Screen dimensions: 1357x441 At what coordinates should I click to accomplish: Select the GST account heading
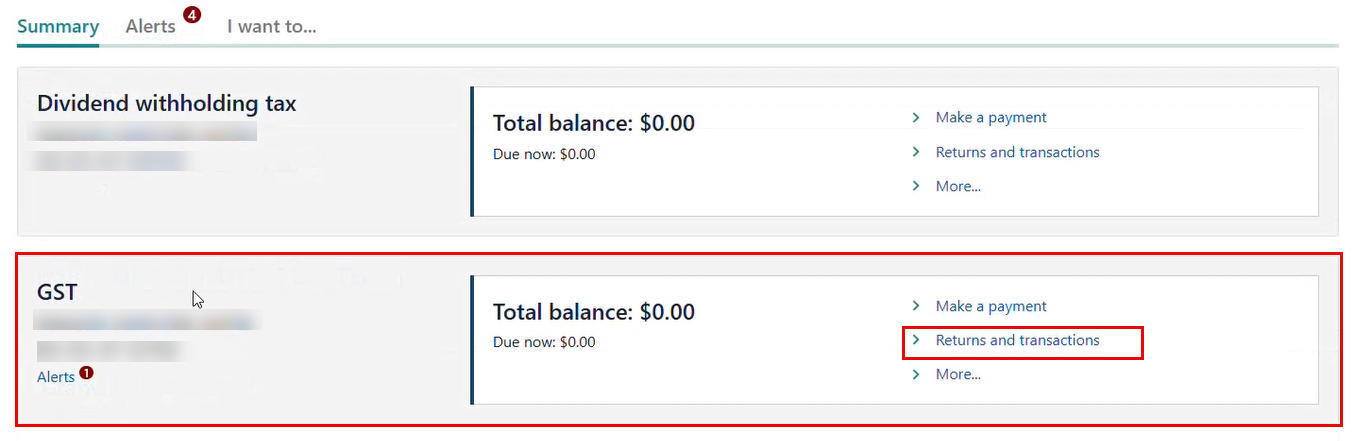(57, 292)
